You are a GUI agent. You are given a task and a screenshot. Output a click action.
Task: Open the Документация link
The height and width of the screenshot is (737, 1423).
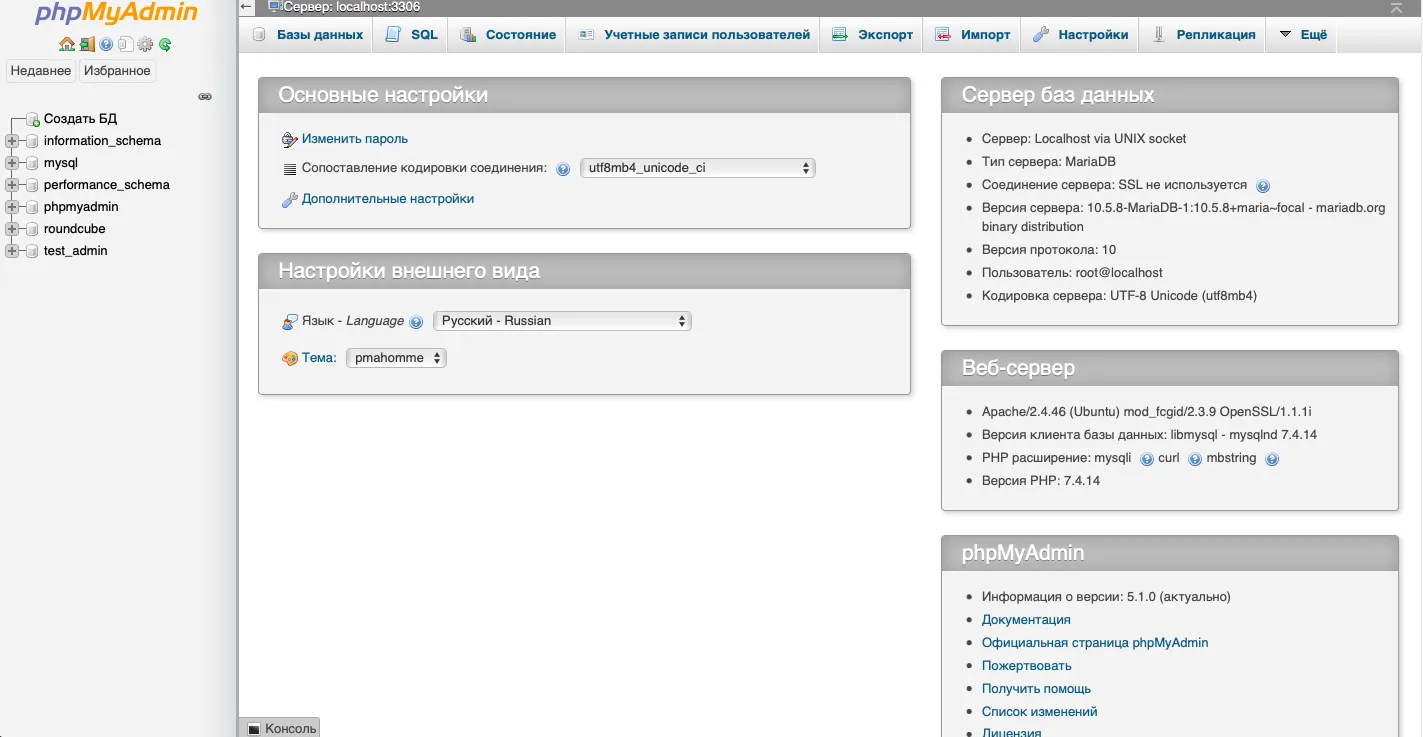click(1026, 620)
